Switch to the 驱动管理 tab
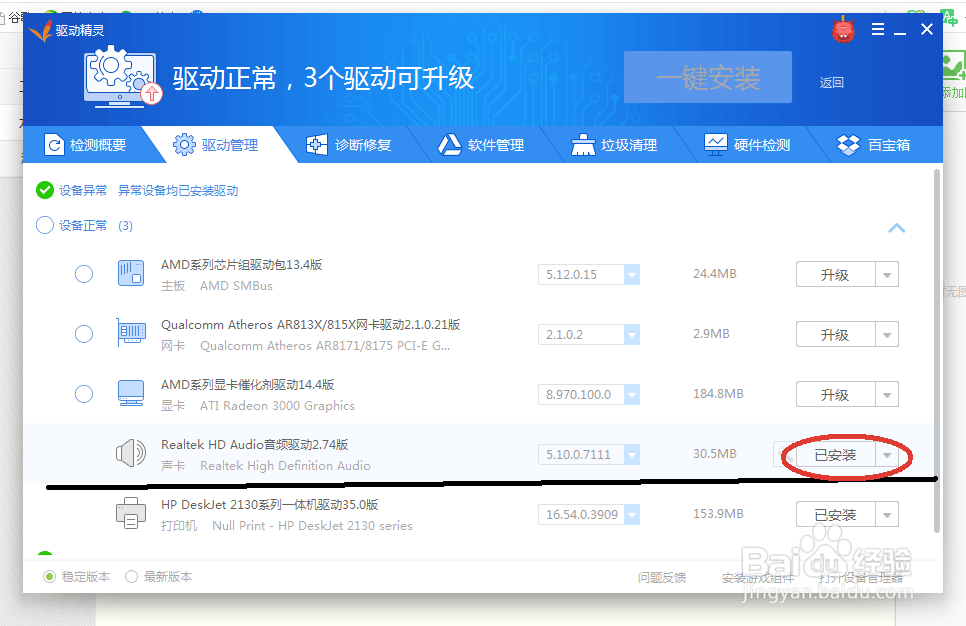 click(217, 145)
